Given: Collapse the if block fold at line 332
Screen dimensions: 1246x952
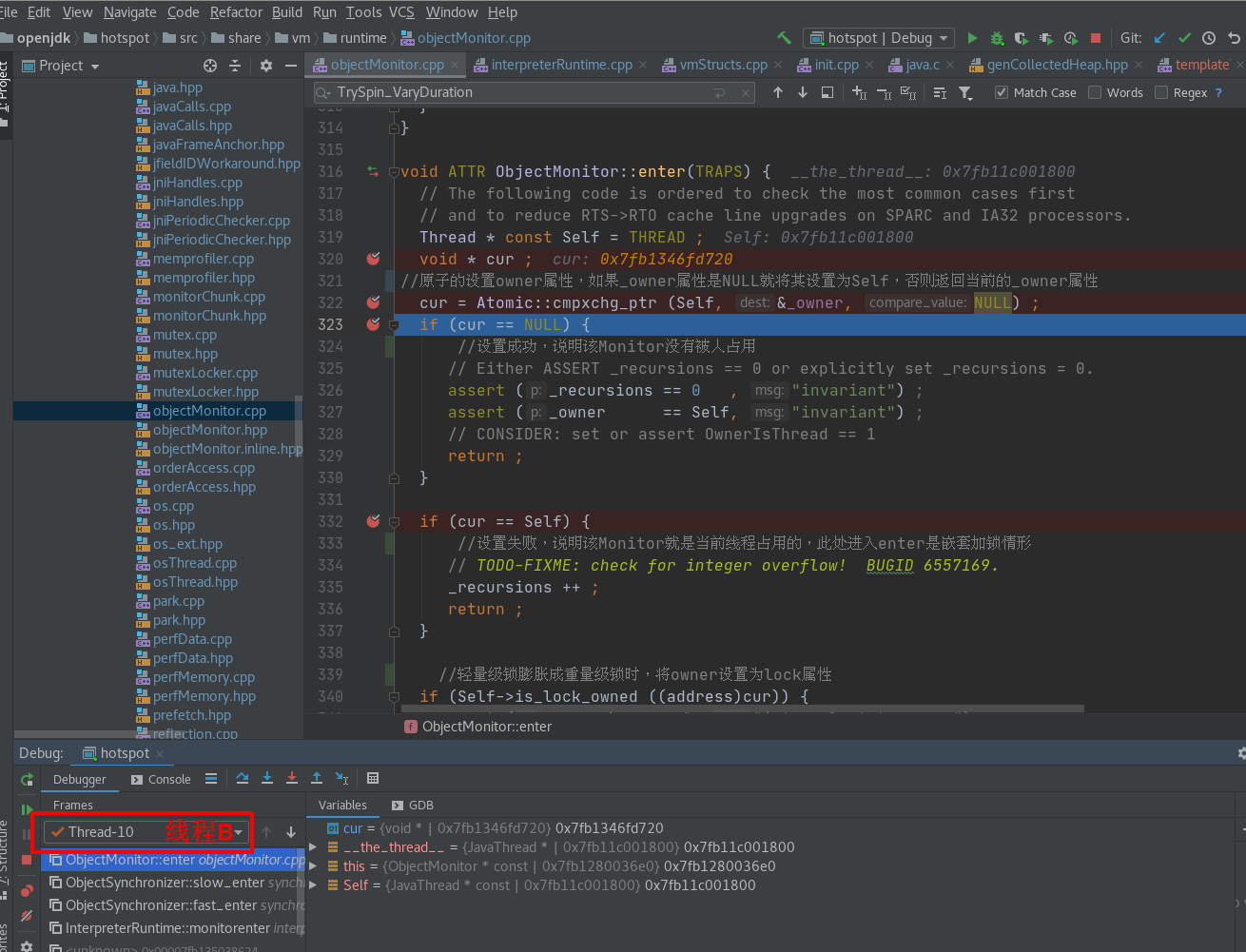Looking at the screenshot, I should [394, 521].
